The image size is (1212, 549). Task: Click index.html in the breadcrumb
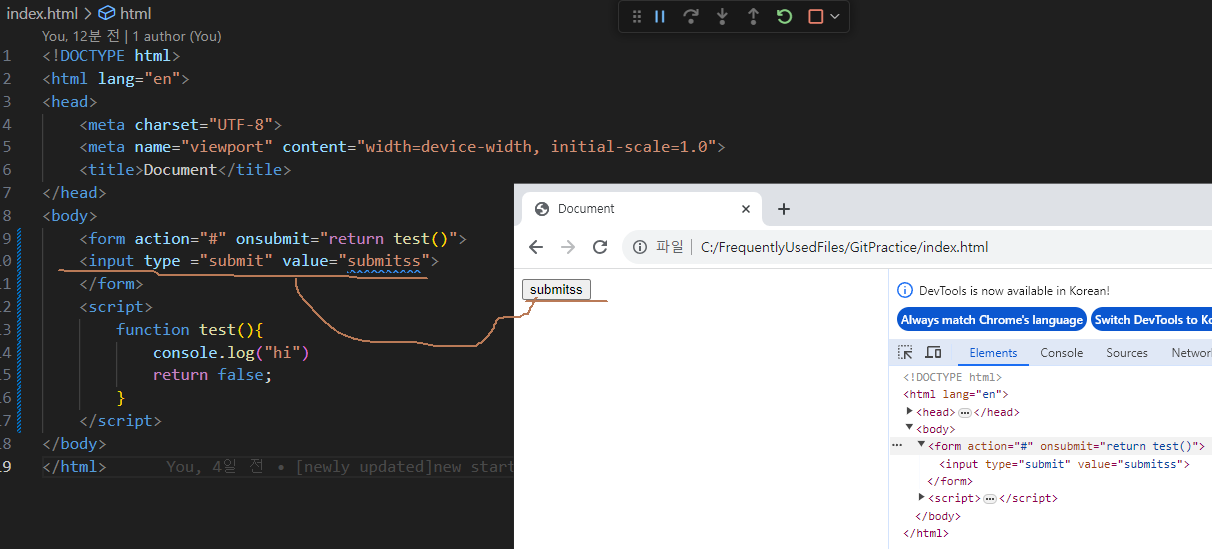tap(40, 13)
